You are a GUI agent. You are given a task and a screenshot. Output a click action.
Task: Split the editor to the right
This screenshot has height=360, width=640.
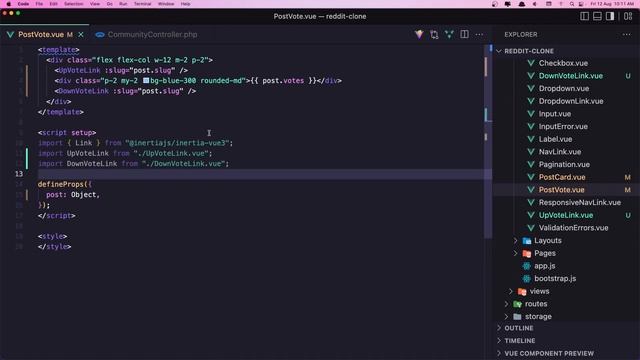(x=464, y=35)
